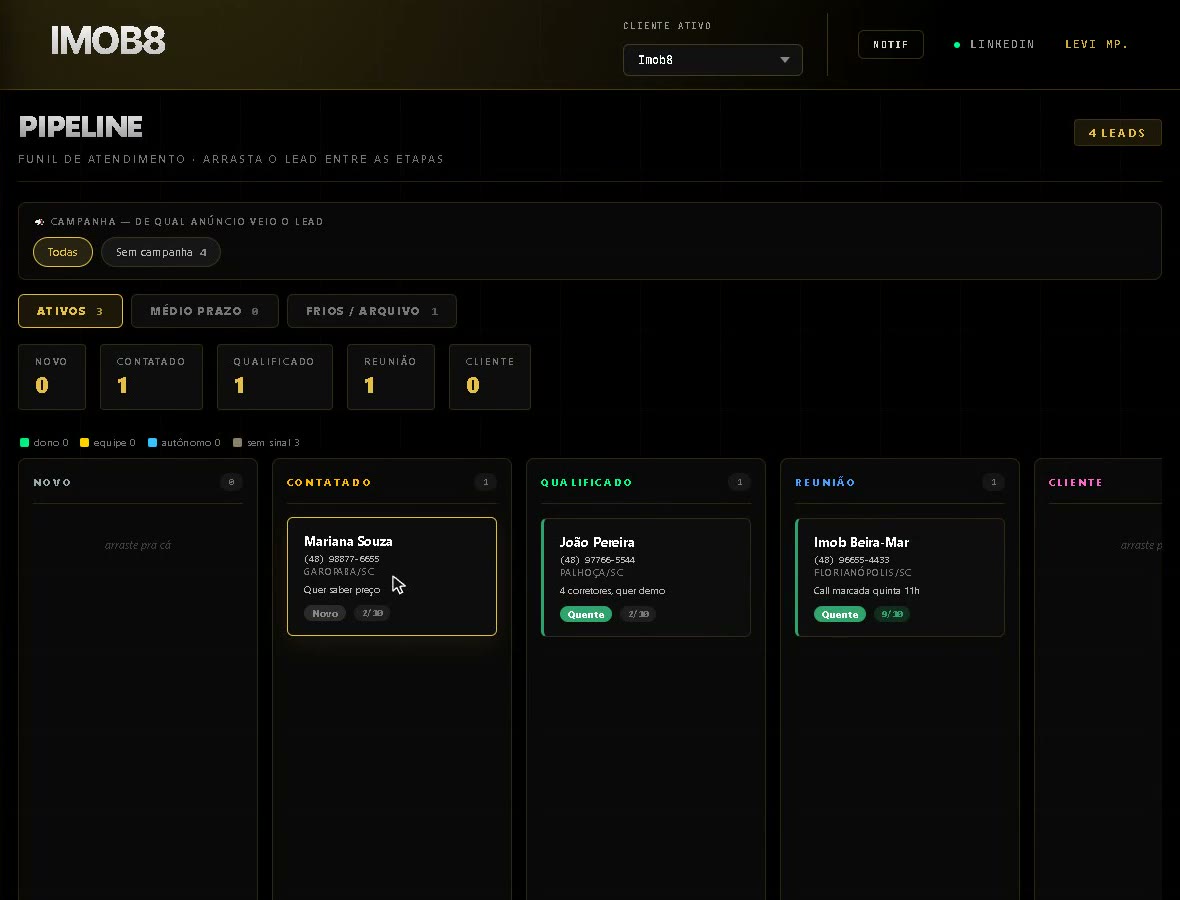Click the 4 LEADS badge
Screen dimensions: 1180x900
[1118, 132]
